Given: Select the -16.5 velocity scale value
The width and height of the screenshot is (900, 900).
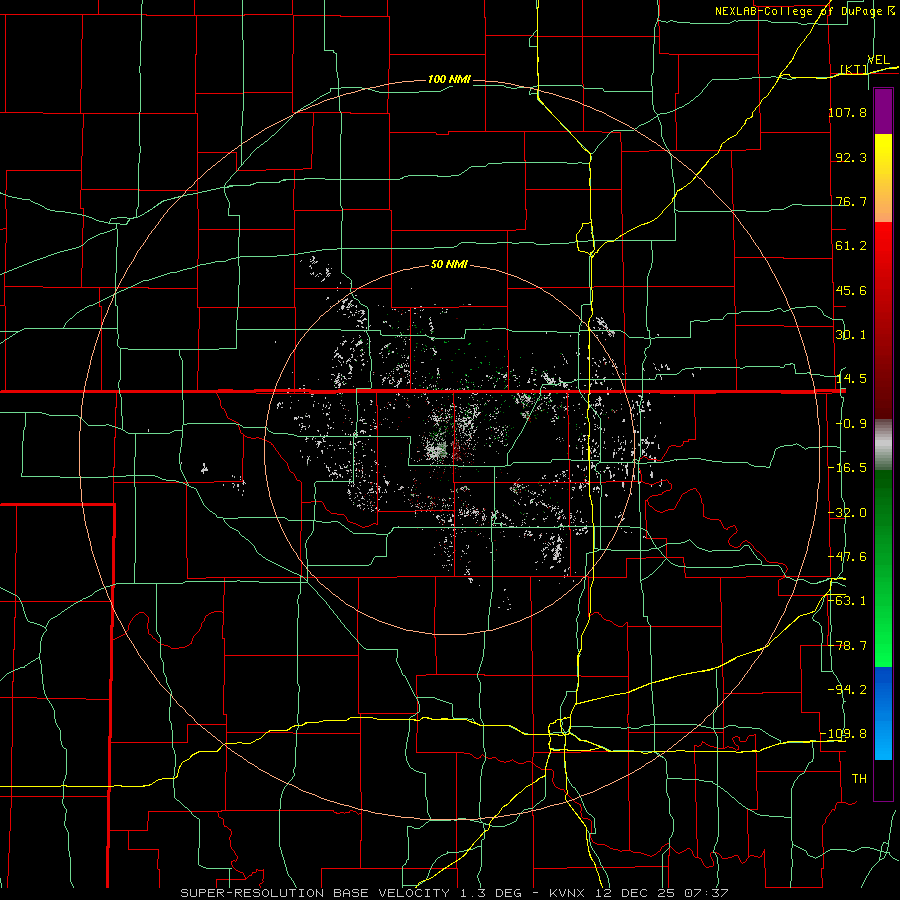Looking at the screenshot, I should click(x=847, y=468).
